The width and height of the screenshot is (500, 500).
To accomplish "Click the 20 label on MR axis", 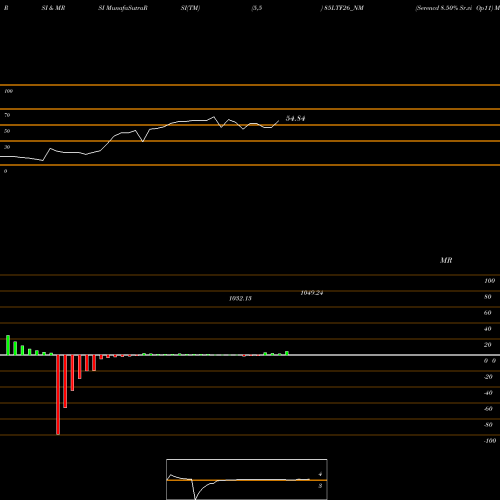I will coord(488,345).
